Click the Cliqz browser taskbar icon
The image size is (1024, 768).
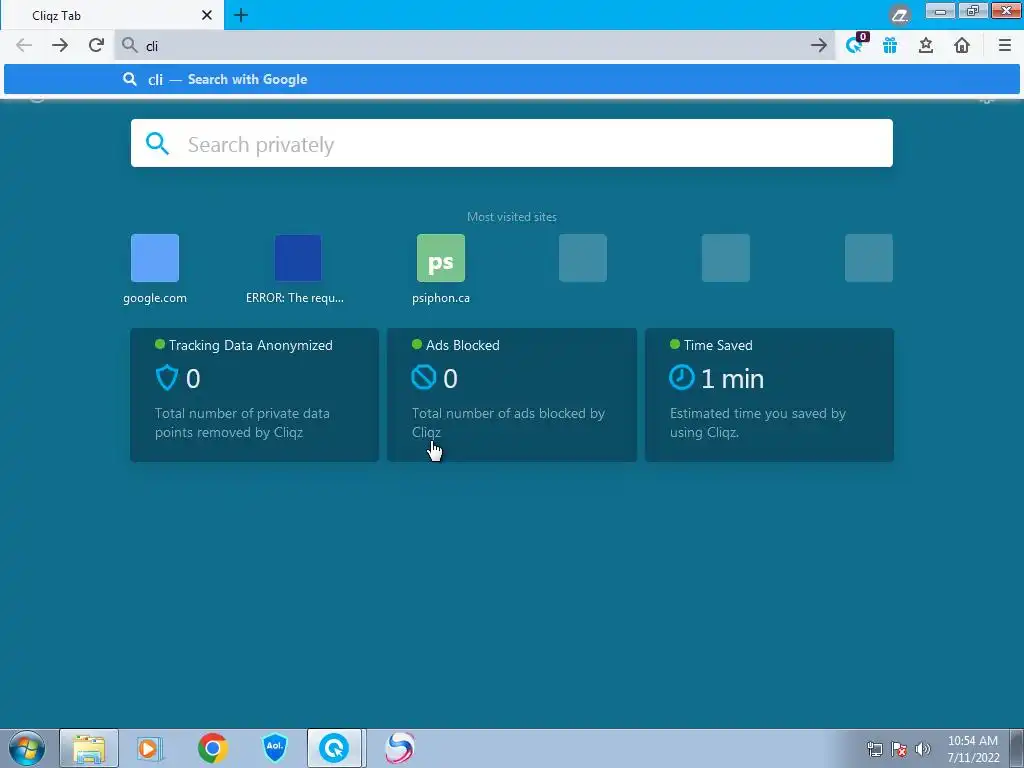tap(334, 748)
